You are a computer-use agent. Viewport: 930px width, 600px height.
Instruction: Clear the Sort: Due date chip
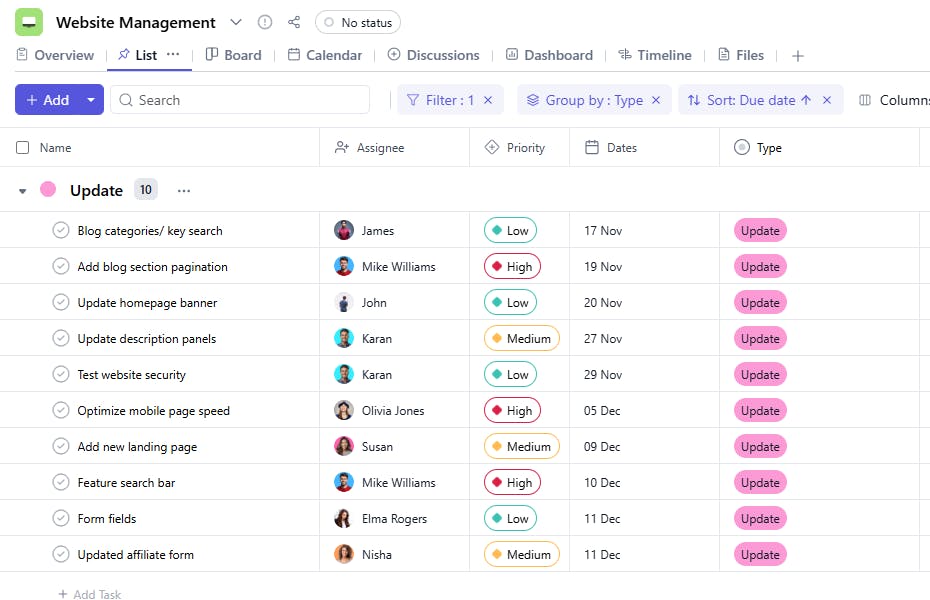(827, 100)
